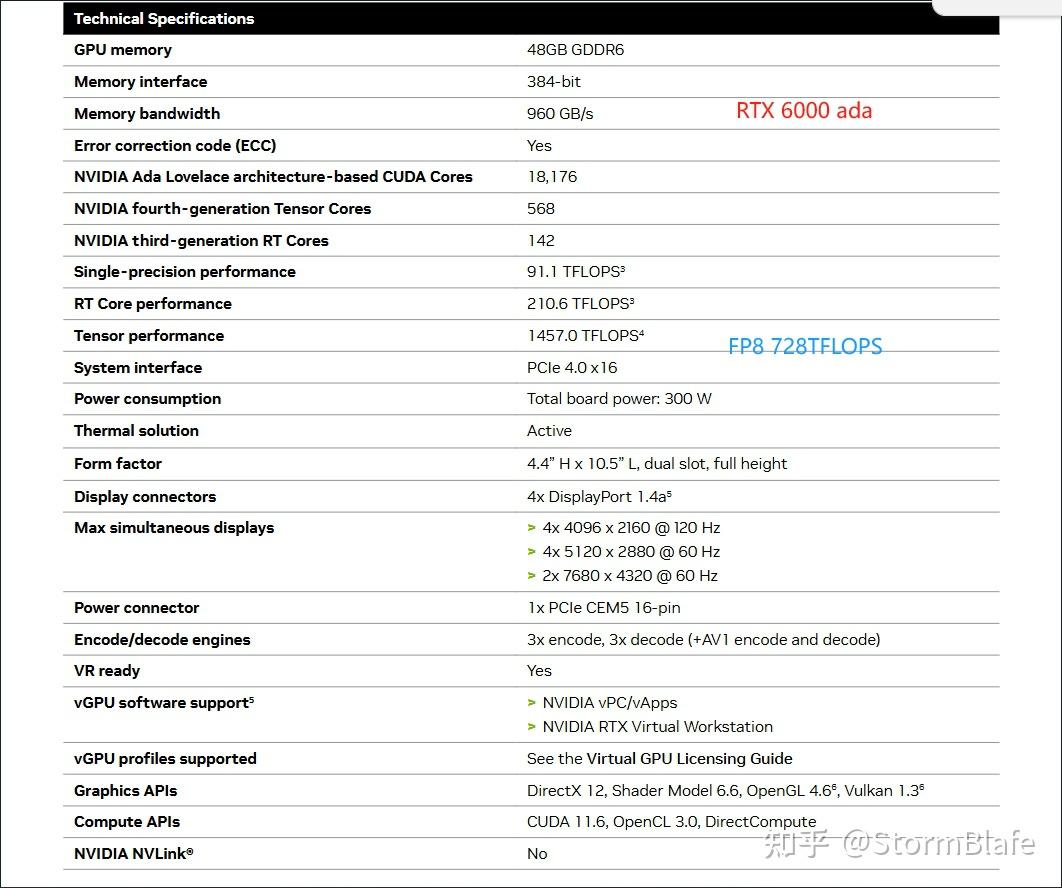
Task: Select the 384-bit value
Action: point(553,82)
